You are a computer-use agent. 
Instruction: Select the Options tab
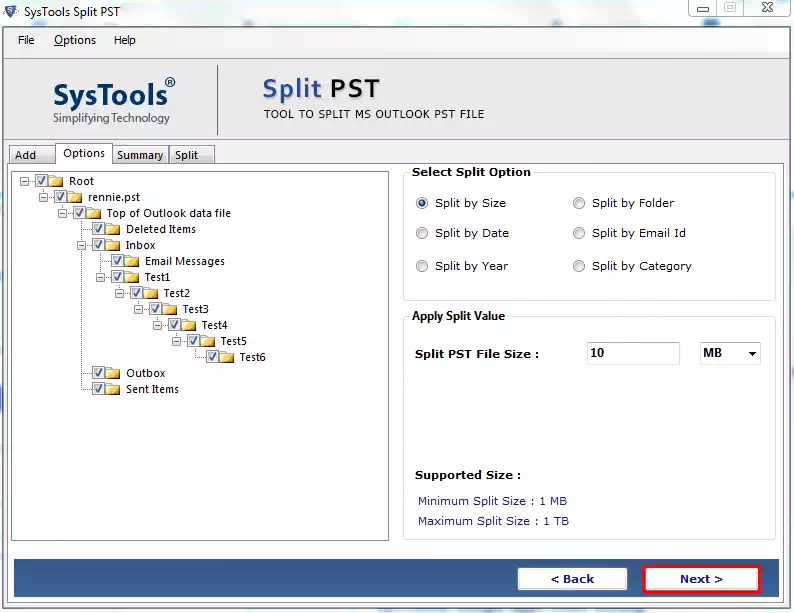pos(84,153)
